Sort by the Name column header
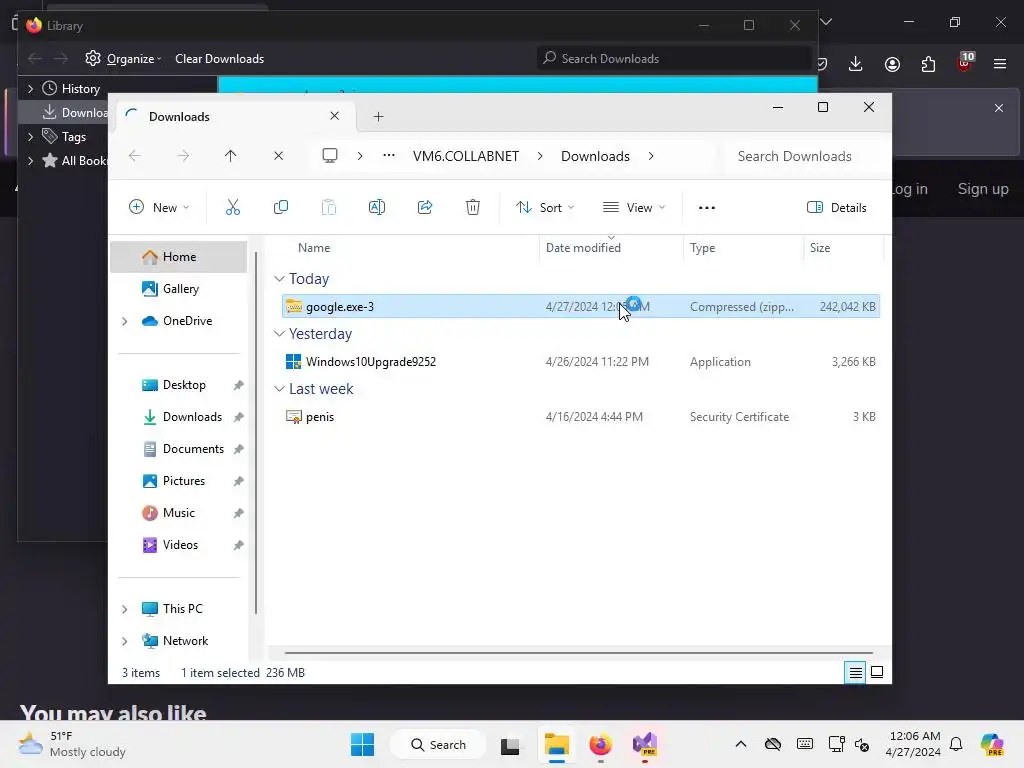Image resolution: width=1024 pixels, height=768 pixels. pos(408,248)
